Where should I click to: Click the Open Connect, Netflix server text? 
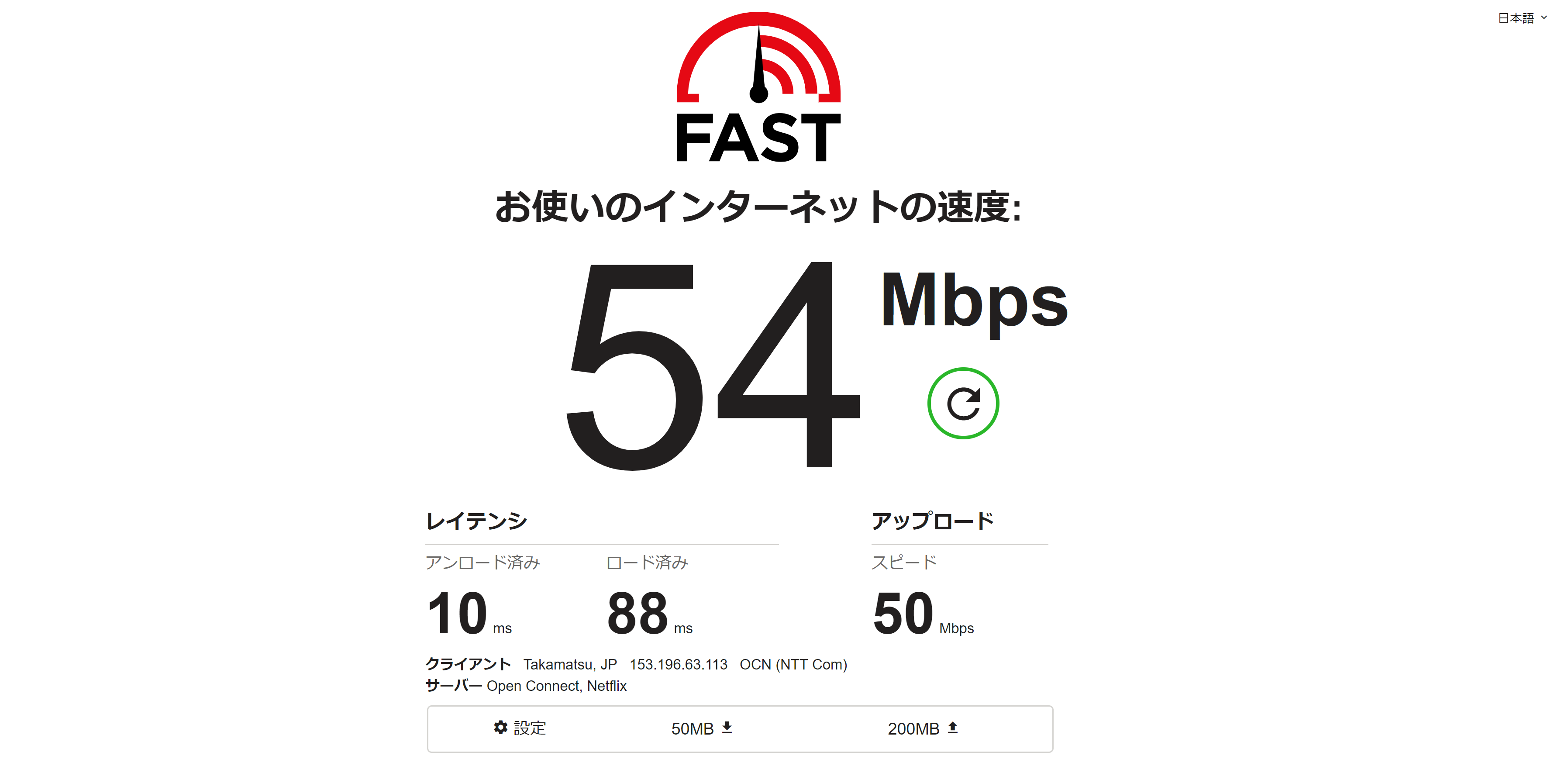556,686
